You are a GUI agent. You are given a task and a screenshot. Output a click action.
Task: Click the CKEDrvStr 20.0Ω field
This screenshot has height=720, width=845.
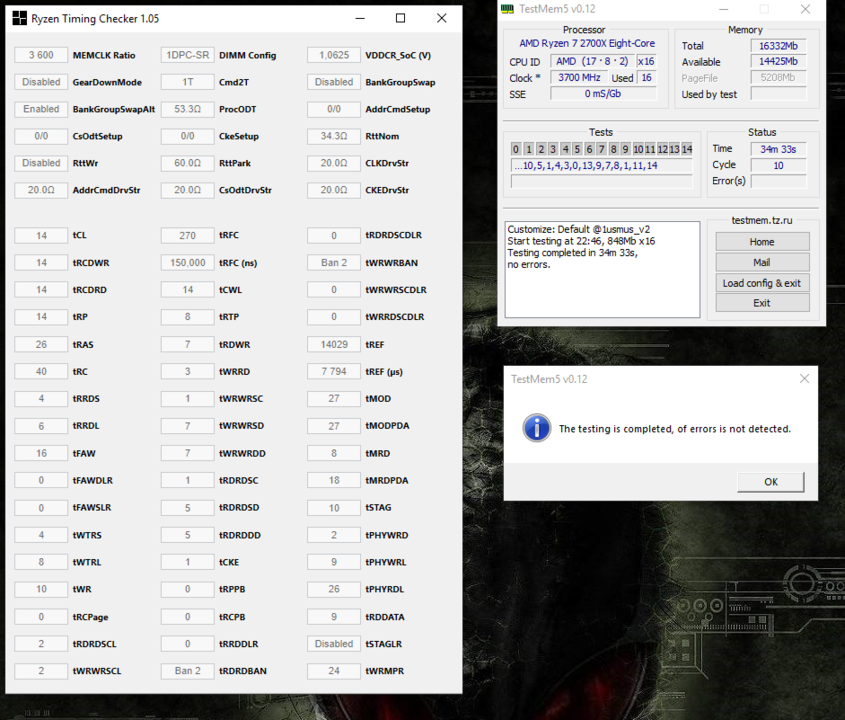point(334,190)
